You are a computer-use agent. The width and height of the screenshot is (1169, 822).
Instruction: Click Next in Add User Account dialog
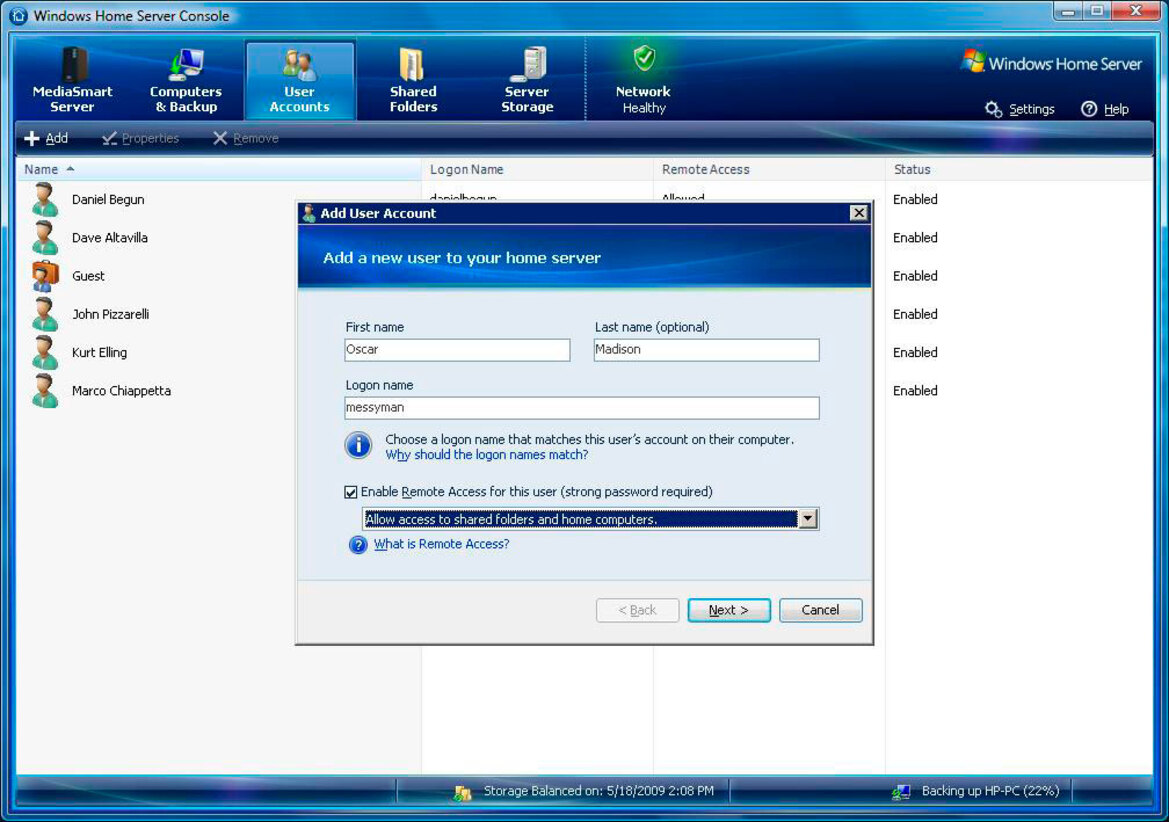[x=728, y=610]
